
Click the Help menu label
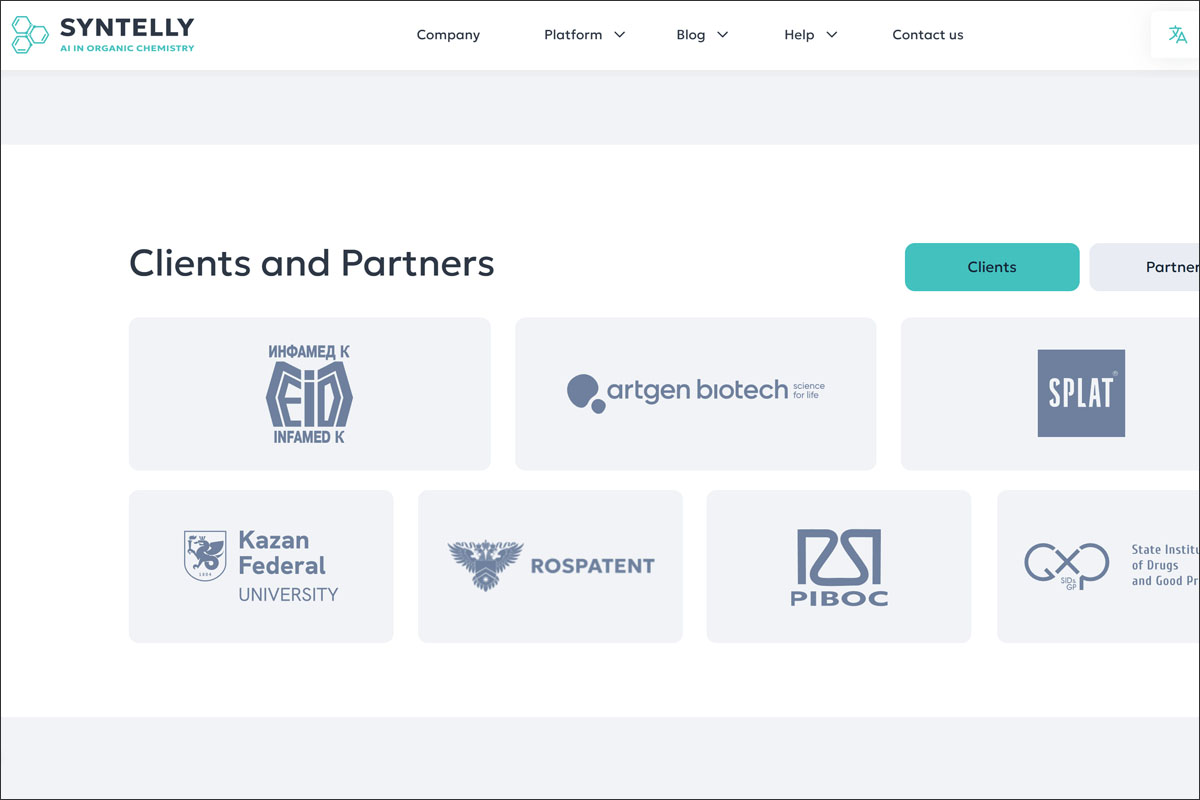tap(799, 35)
